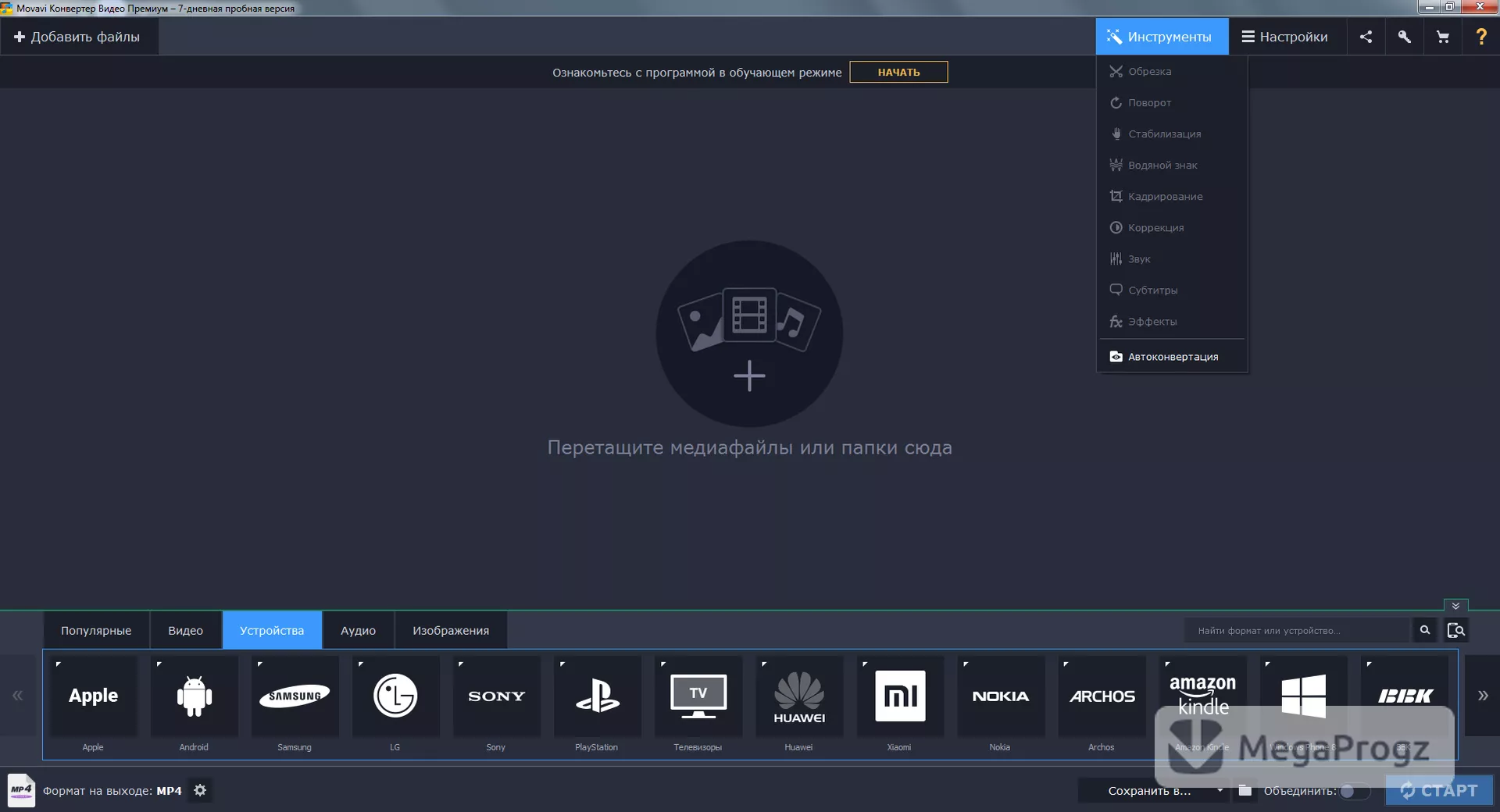Open Автоконвертация from the tools menu
1500x812 pixels.
tap(1172, 356)
